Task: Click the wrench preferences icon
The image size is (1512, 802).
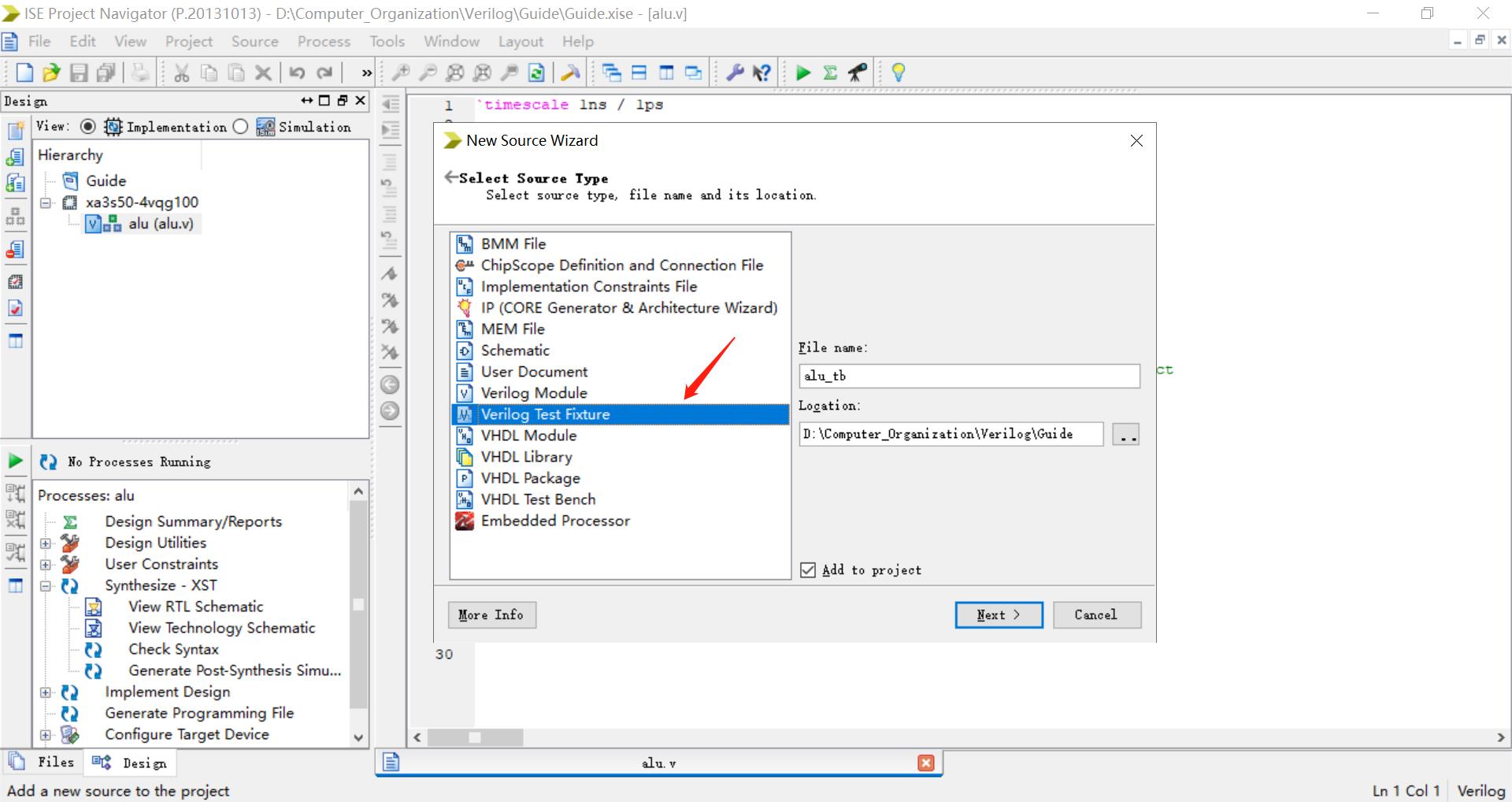Action: coord(735,72)
